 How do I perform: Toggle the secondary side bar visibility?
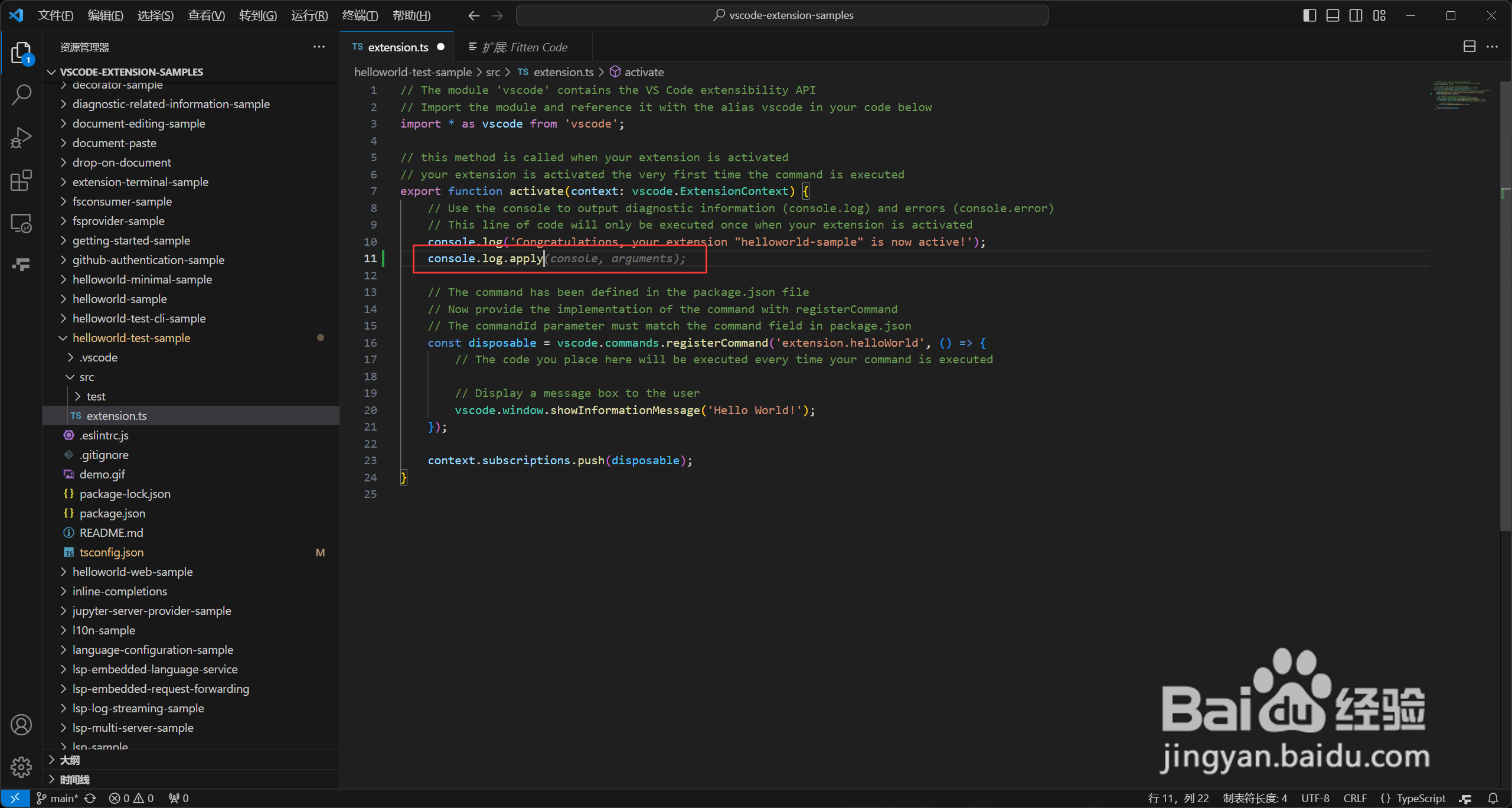[1356, 15]
